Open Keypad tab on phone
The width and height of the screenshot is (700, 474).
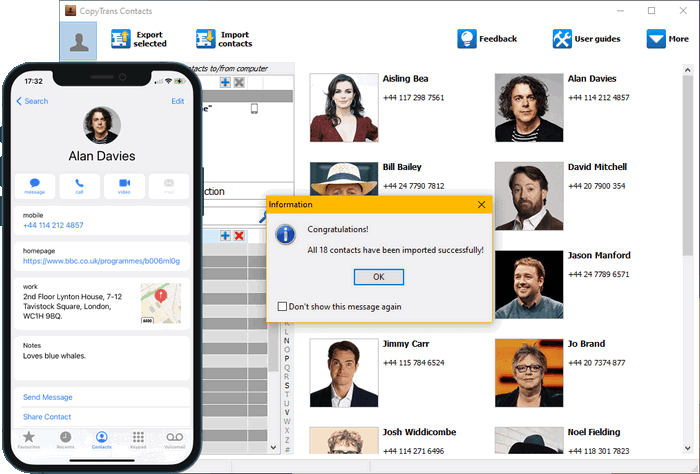pos(138,440)
